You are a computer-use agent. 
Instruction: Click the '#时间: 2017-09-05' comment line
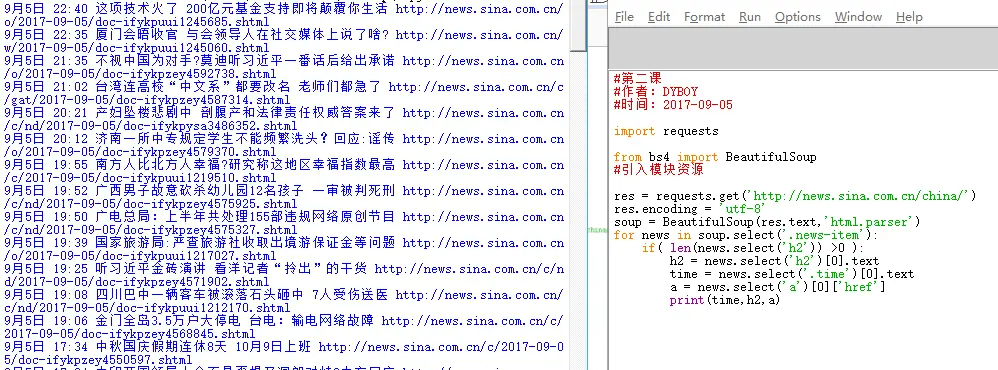tap(673, 104)
